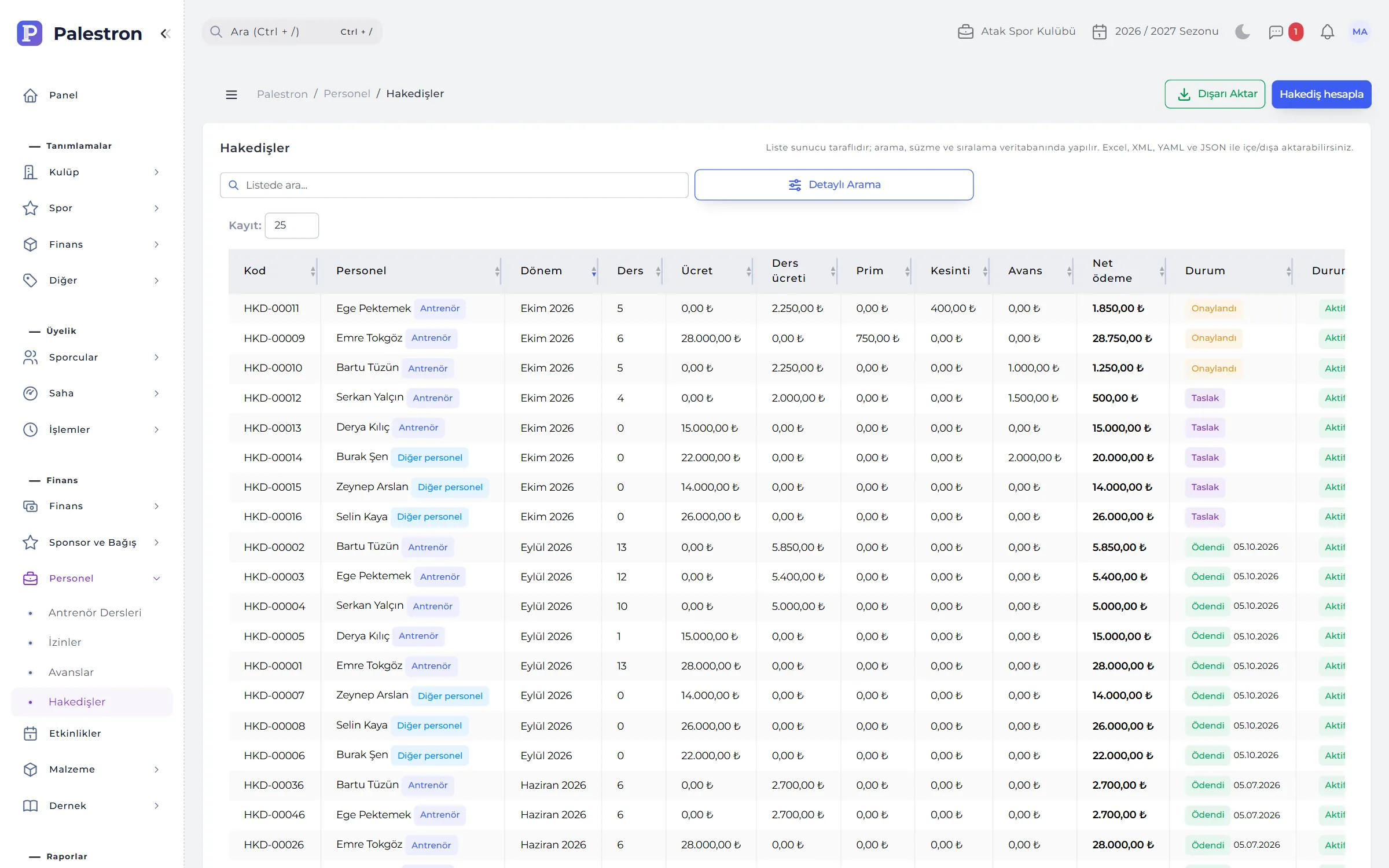1389x868 pixels.
Task: Click the Sporcular people icon
Action: (30, 357)
